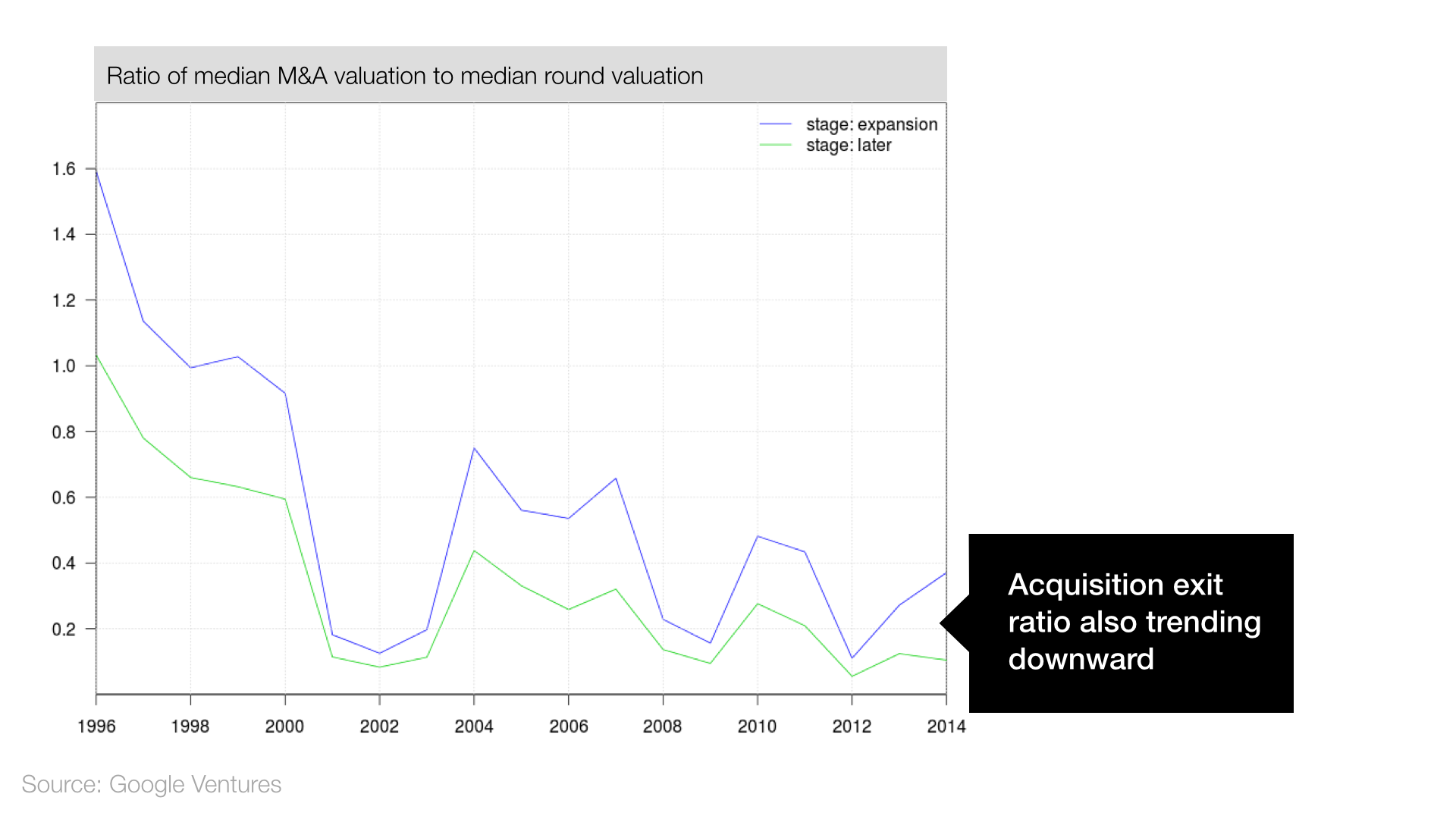
Task: Click the 'Source: Google Ventures' caption
Action: [151, 784]
